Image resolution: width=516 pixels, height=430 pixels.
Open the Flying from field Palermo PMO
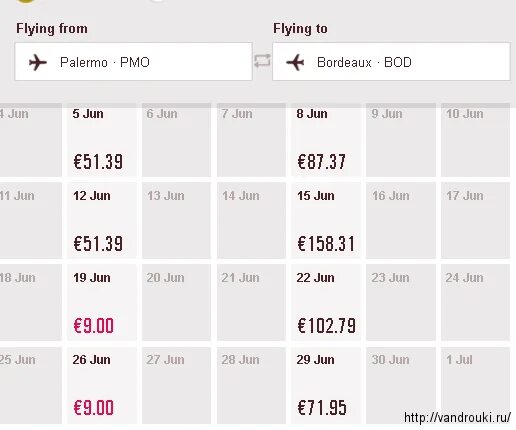pos(133,61)
